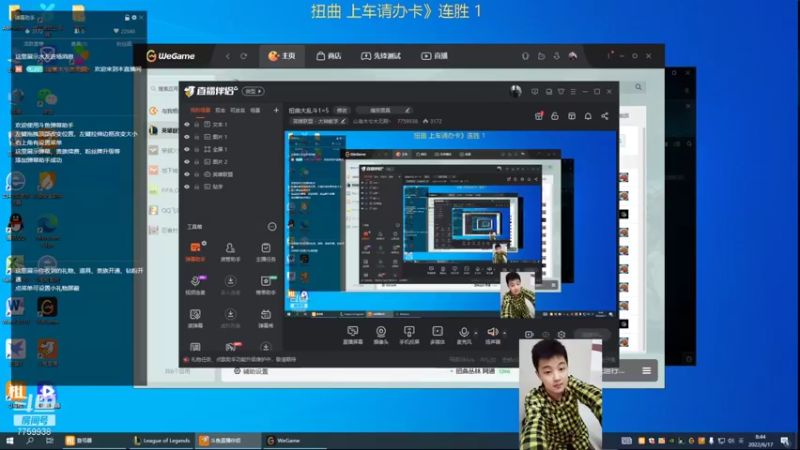Hide the 全屏 1 layer
This screenshot has width=800, height=450.
point(187,149)
